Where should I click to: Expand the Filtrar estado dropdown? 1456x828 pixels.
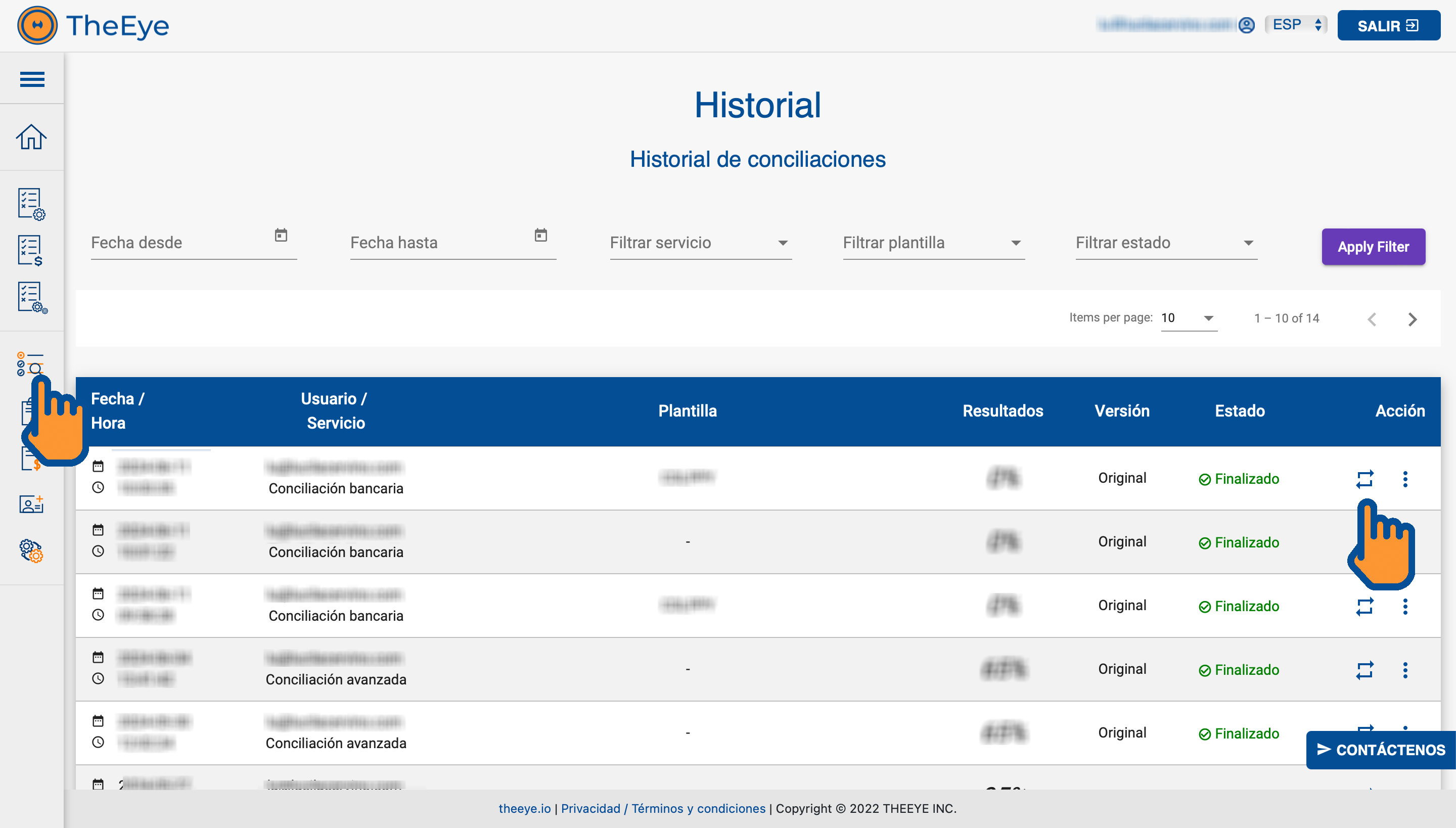click(x=1165, y=243)
